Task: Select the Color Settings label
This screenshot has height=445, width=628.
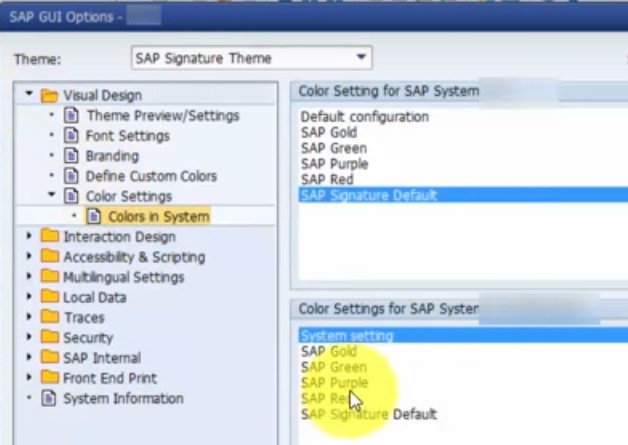Action: click(129, 196)
